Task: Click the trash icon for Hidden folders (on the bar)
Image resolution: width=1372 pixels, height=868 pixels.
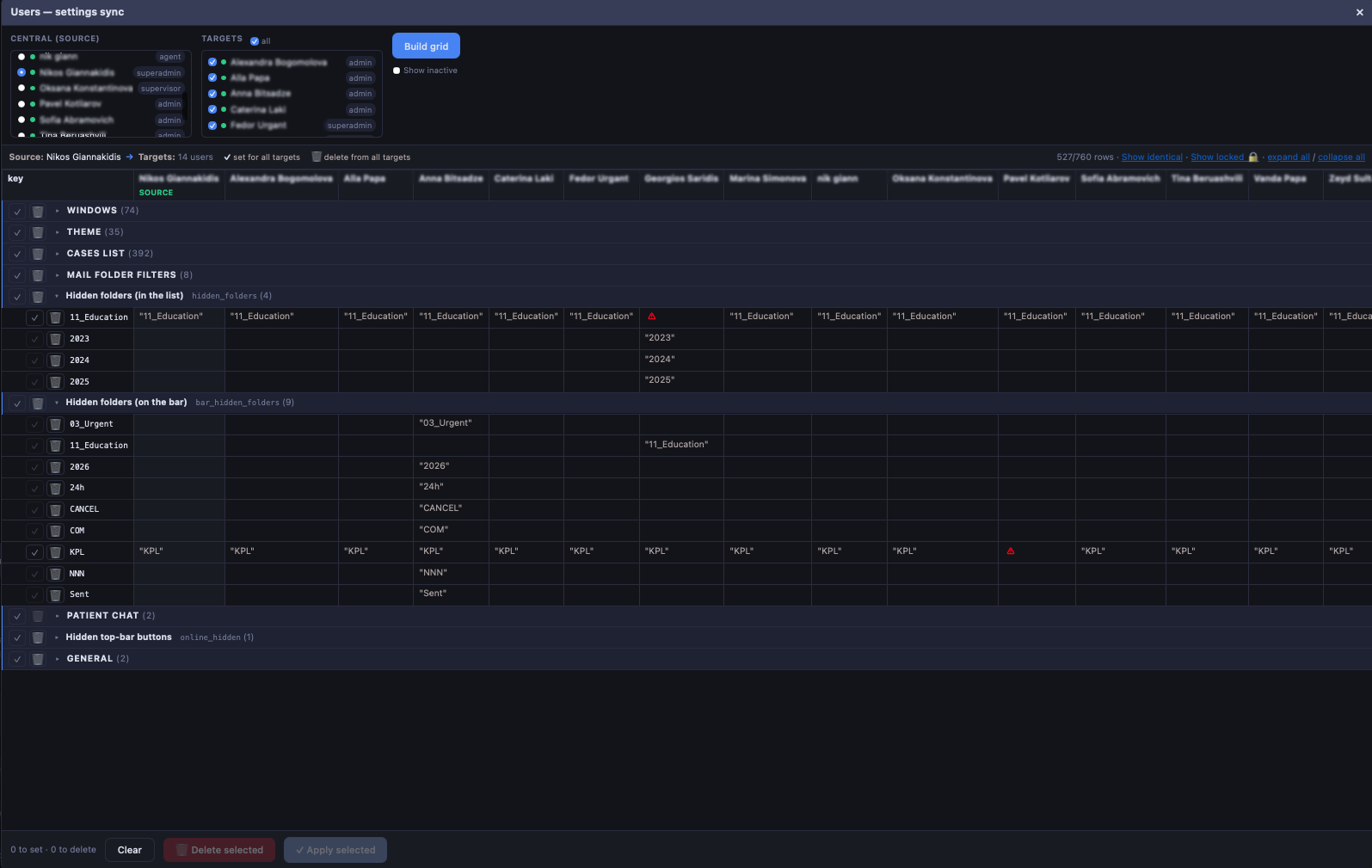Action: coord(38,403)
